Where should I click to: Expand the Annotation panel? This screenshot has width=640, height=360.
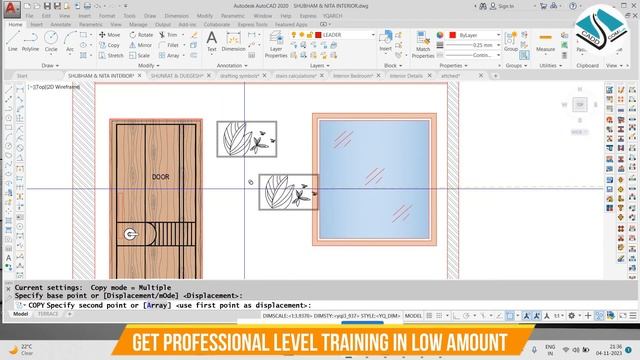coord(232,65)
